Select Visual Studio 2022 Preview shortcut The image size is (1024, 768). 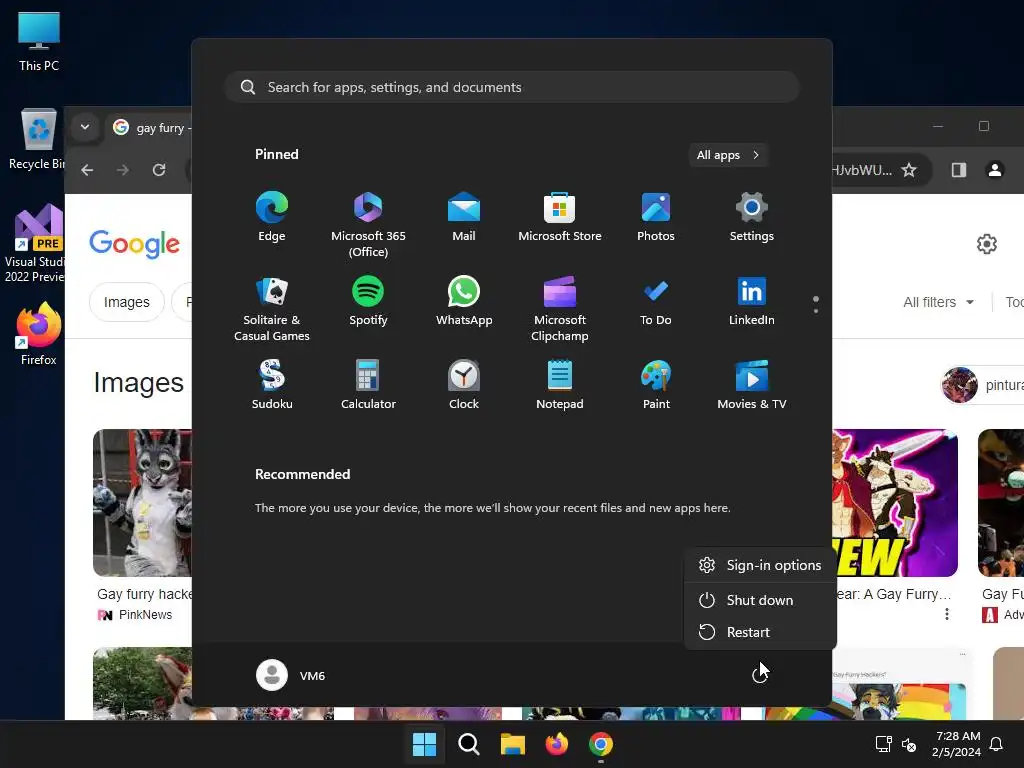click(x=36, y=244)
